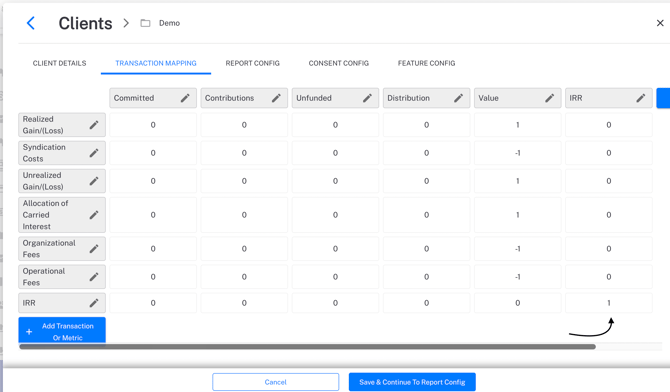Click IRR row Unfunded cell
The image size is (670, 392).
point(335,303)
